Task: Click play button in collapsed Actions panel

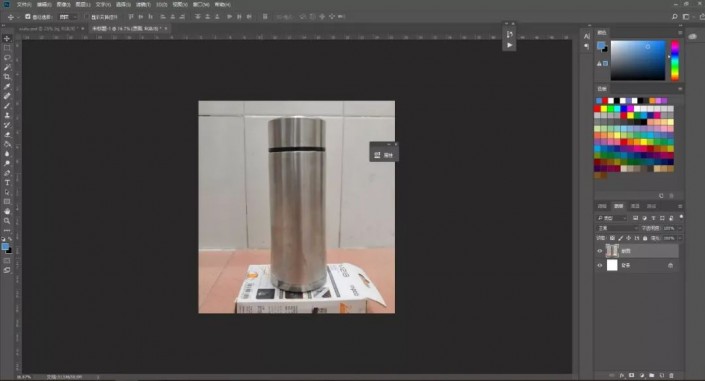Action: point(509,45)
